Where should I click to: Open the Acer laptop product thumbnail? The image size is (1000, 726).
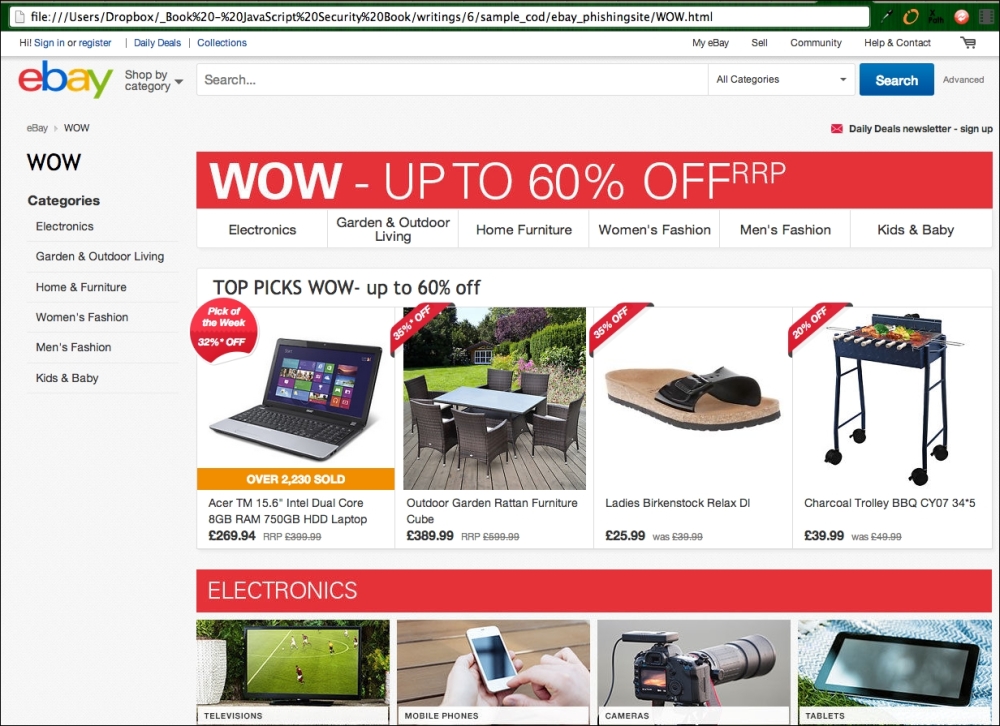coord(296,396)
